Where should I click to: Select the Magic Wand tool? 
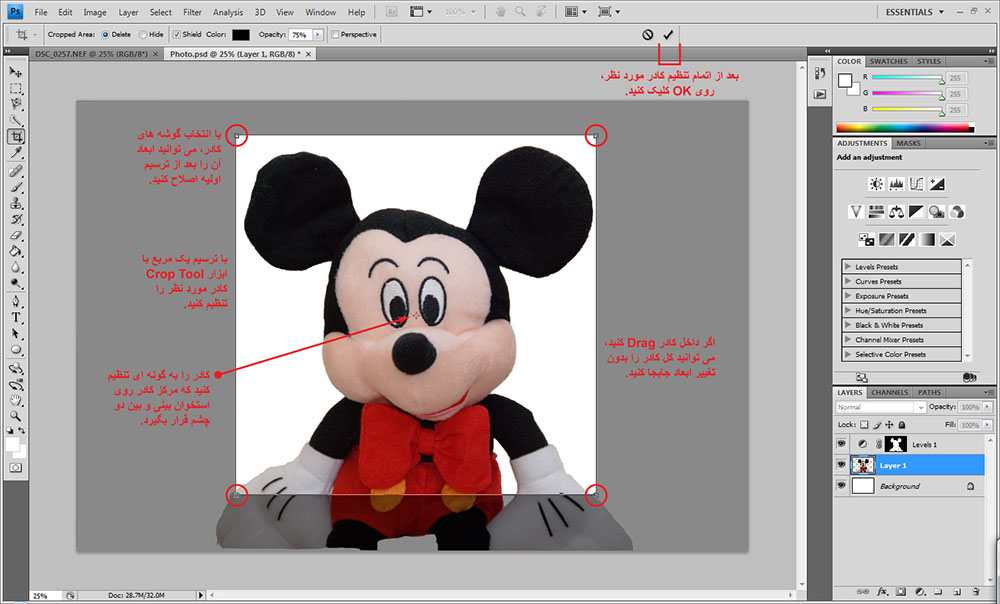[16, 120]
